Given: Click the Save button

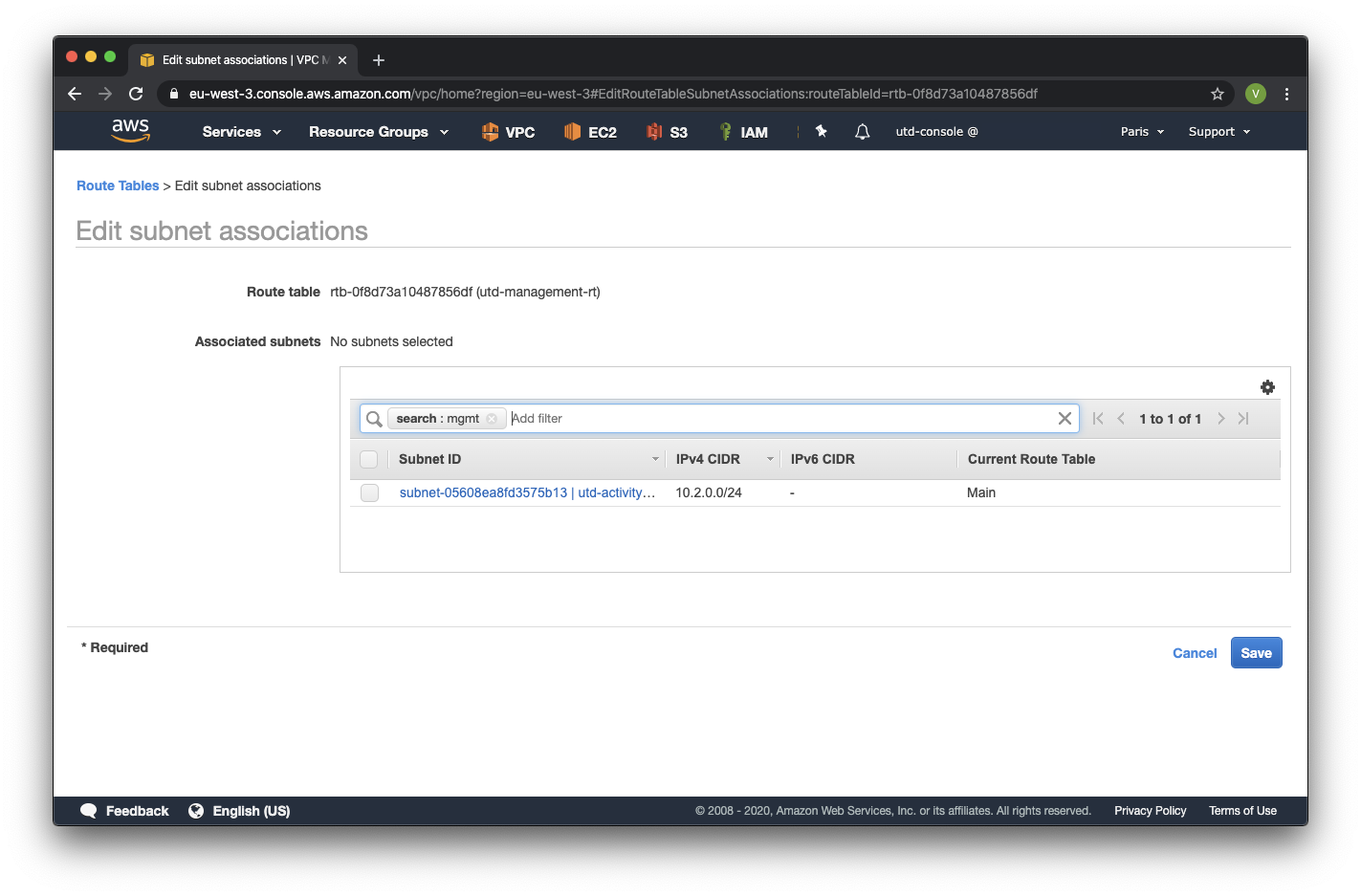Looking at the screenshot, I should click(x=1256, y=653).
